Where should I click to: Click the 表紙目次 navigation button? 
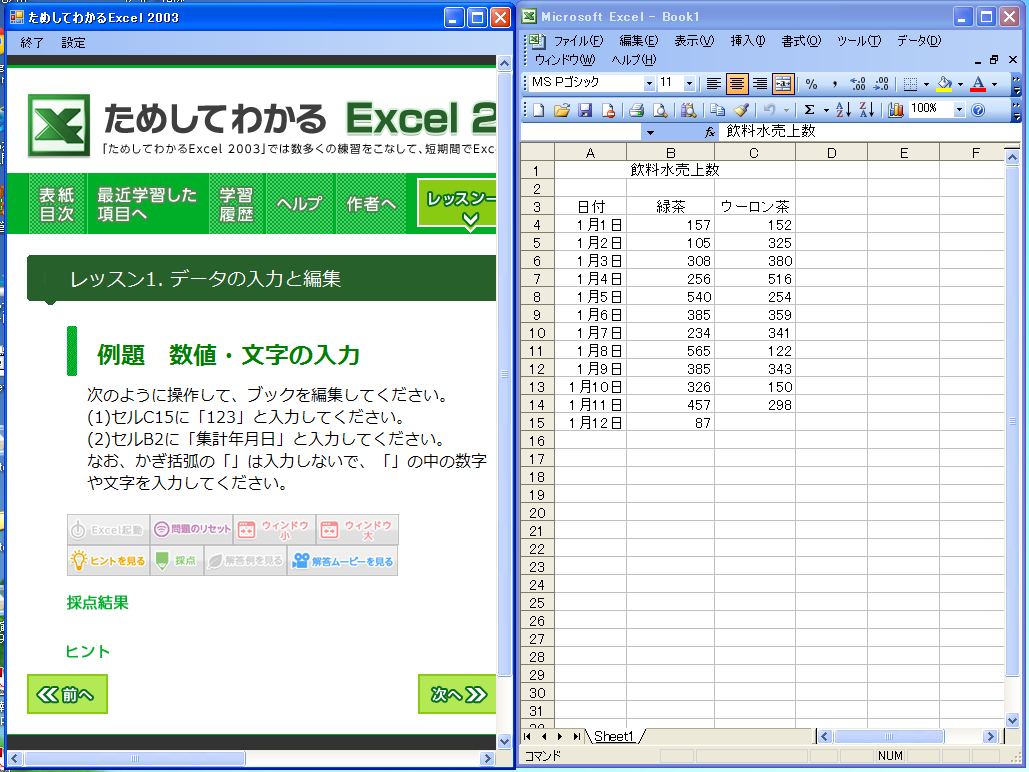click(x=57, y=204)
